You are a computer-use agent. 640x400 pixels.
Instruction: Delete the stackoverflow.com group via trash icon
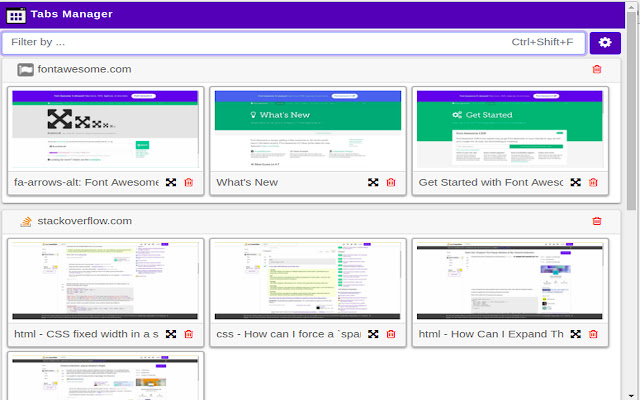click(597, 221)
